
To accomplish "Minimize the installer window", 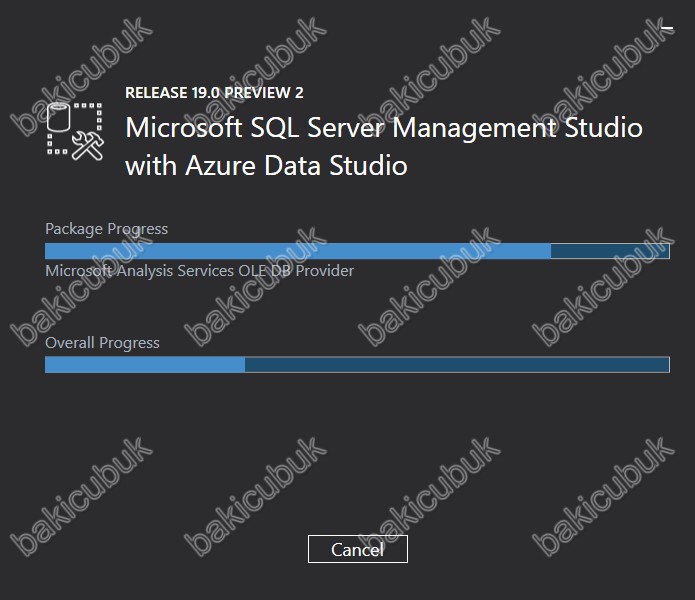I will pos(667,28).
